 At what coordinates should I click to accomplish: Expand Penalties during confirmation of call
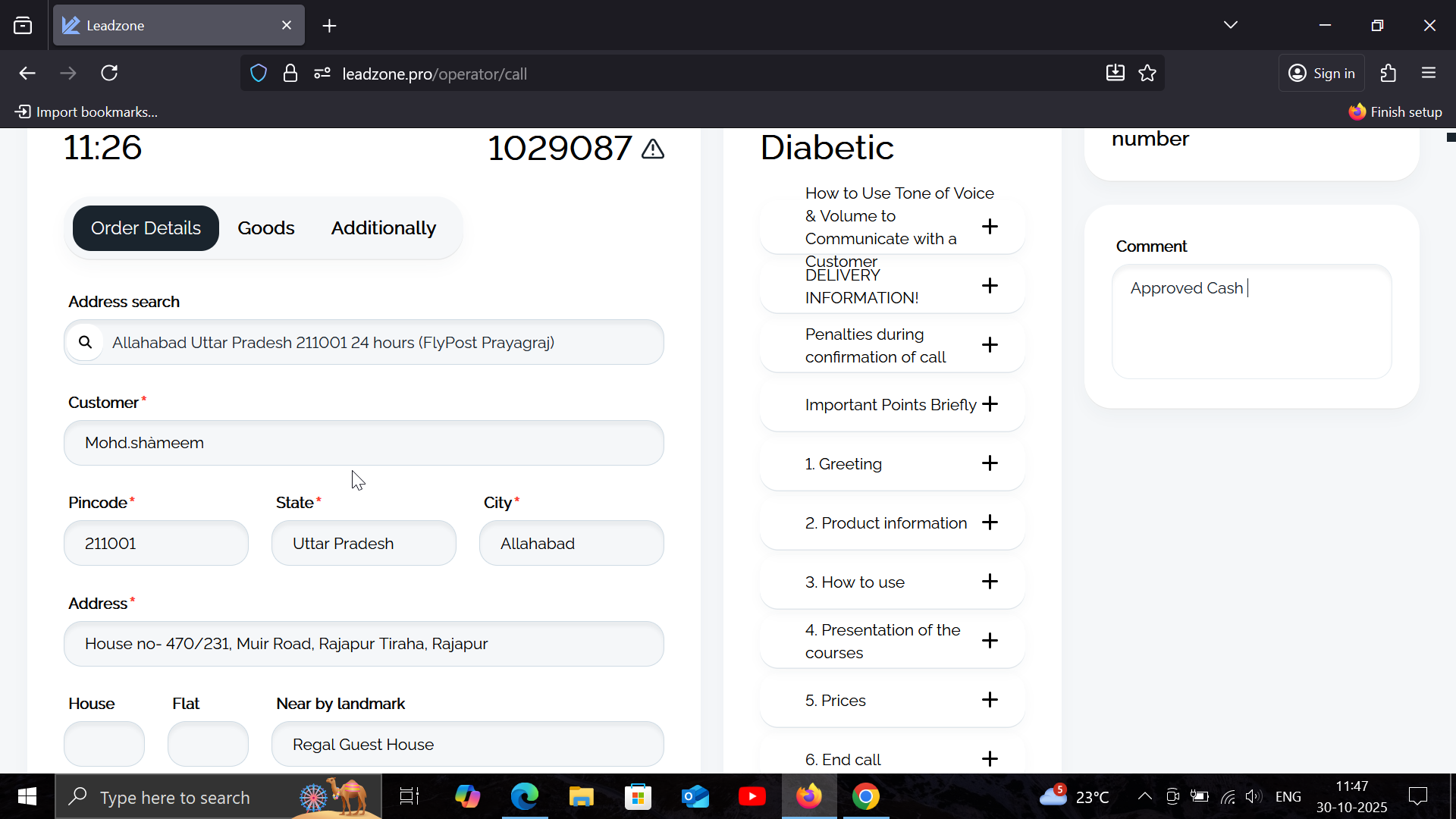(990, 345)
